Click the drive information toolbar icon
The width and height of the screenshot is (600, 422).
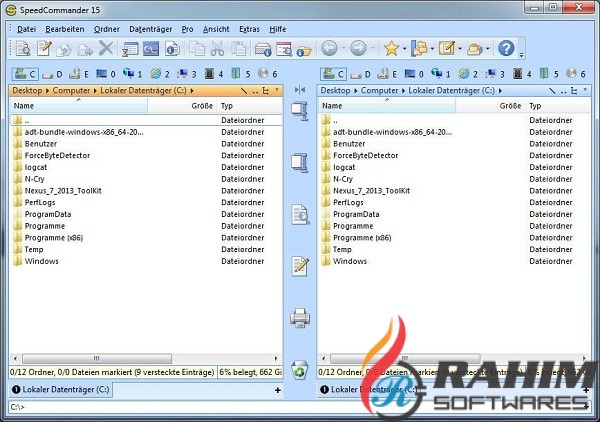(x=263, y=49)
